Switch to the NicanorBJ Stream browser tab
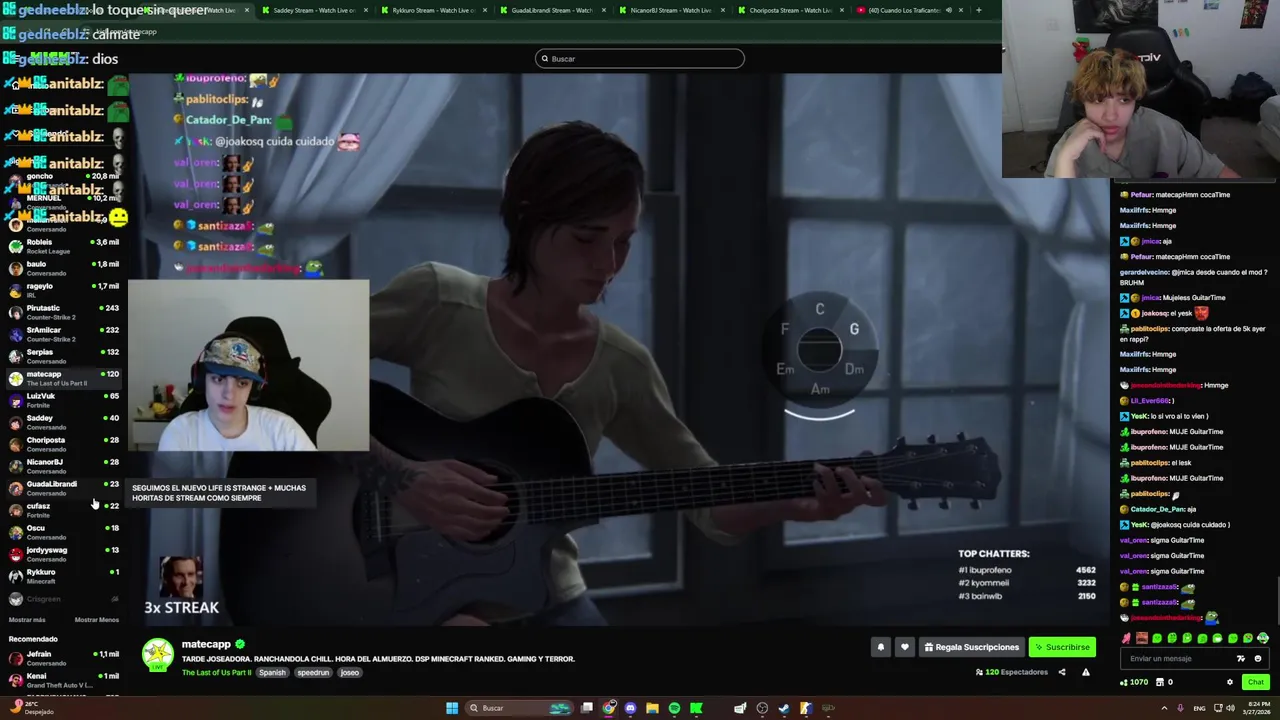This screenshot has width=1280, height=720. click(x=670, y=10)
